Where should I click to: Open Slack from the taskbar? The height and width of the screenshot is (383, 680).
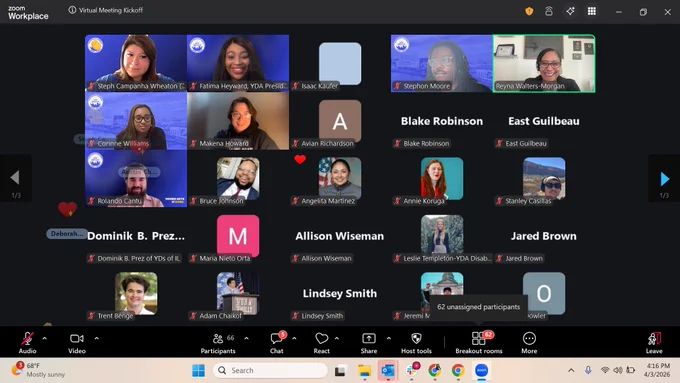coord(412,370)
